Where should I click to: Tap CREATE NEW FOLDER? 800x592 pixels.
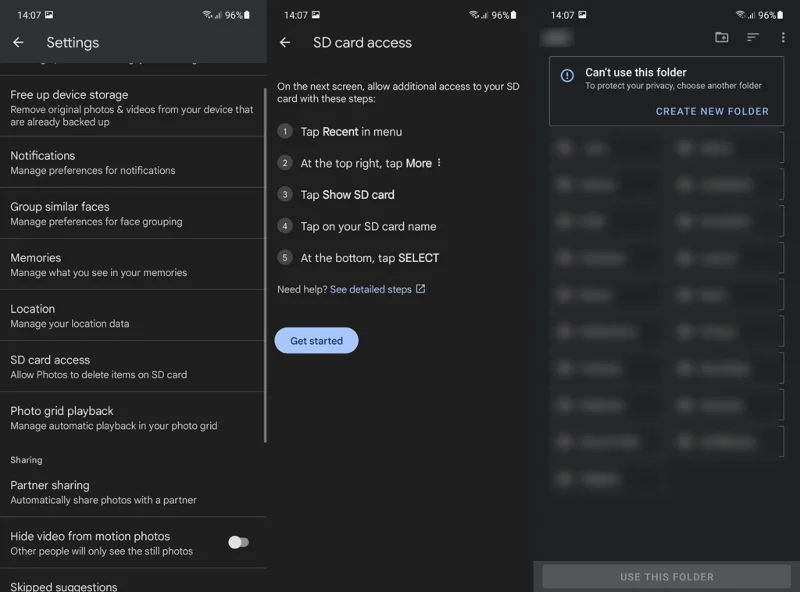click(x=712, y=111)
